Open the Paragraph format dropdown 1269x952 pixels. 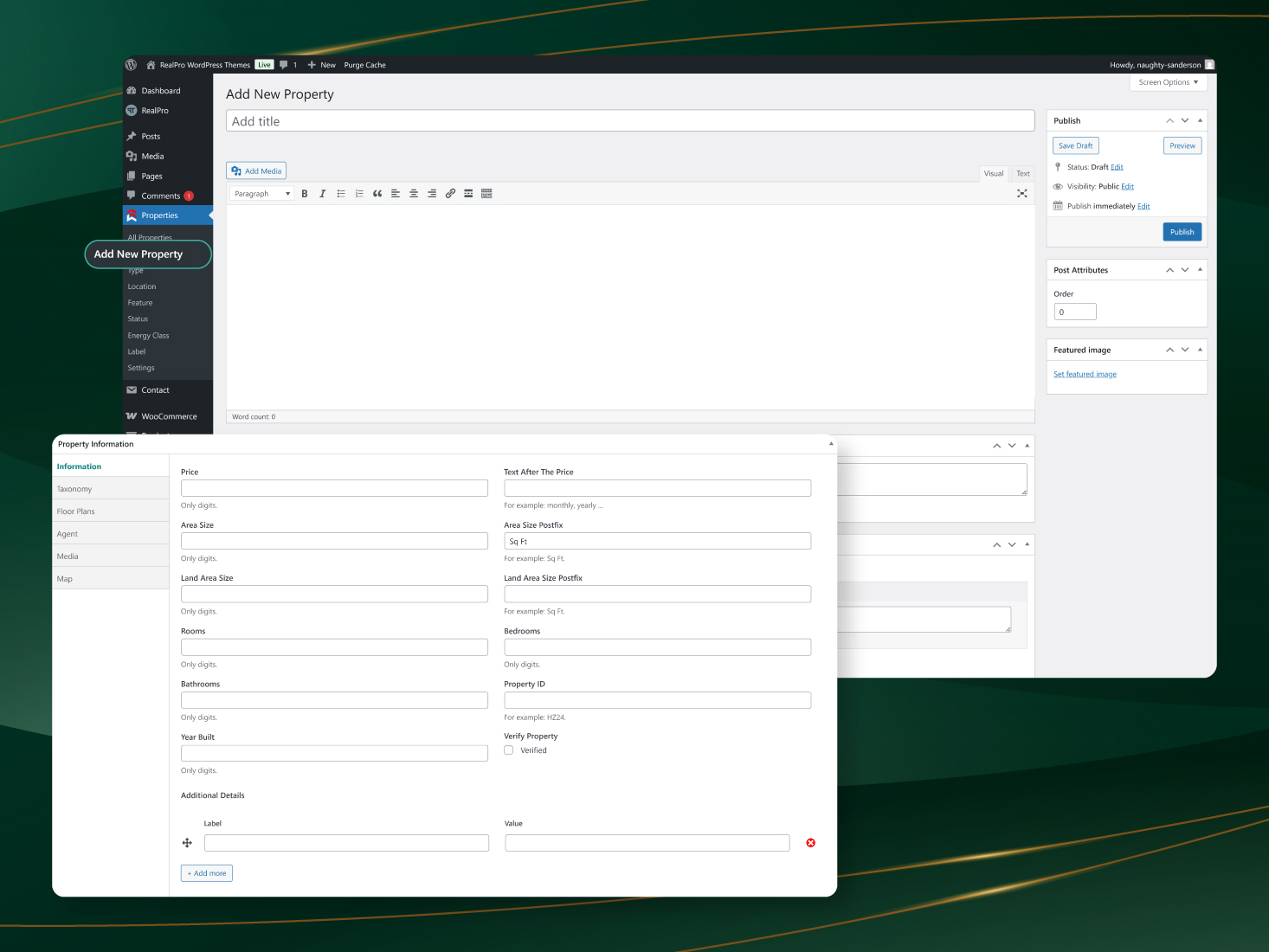[262, 194]
